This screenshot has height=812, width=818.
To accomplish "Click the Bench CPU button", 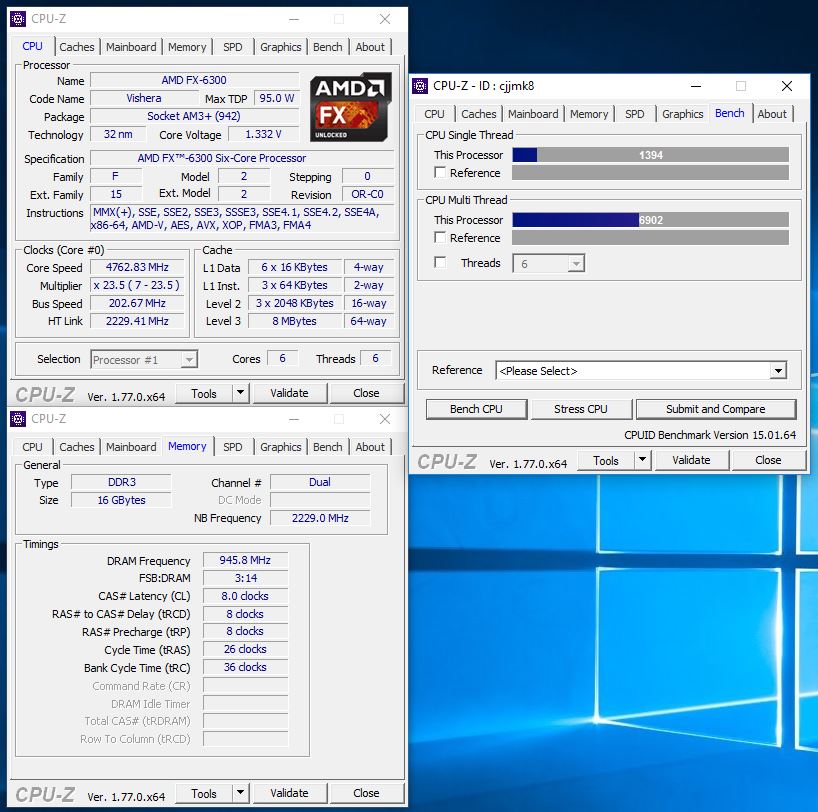I will (x=476, y=409).
